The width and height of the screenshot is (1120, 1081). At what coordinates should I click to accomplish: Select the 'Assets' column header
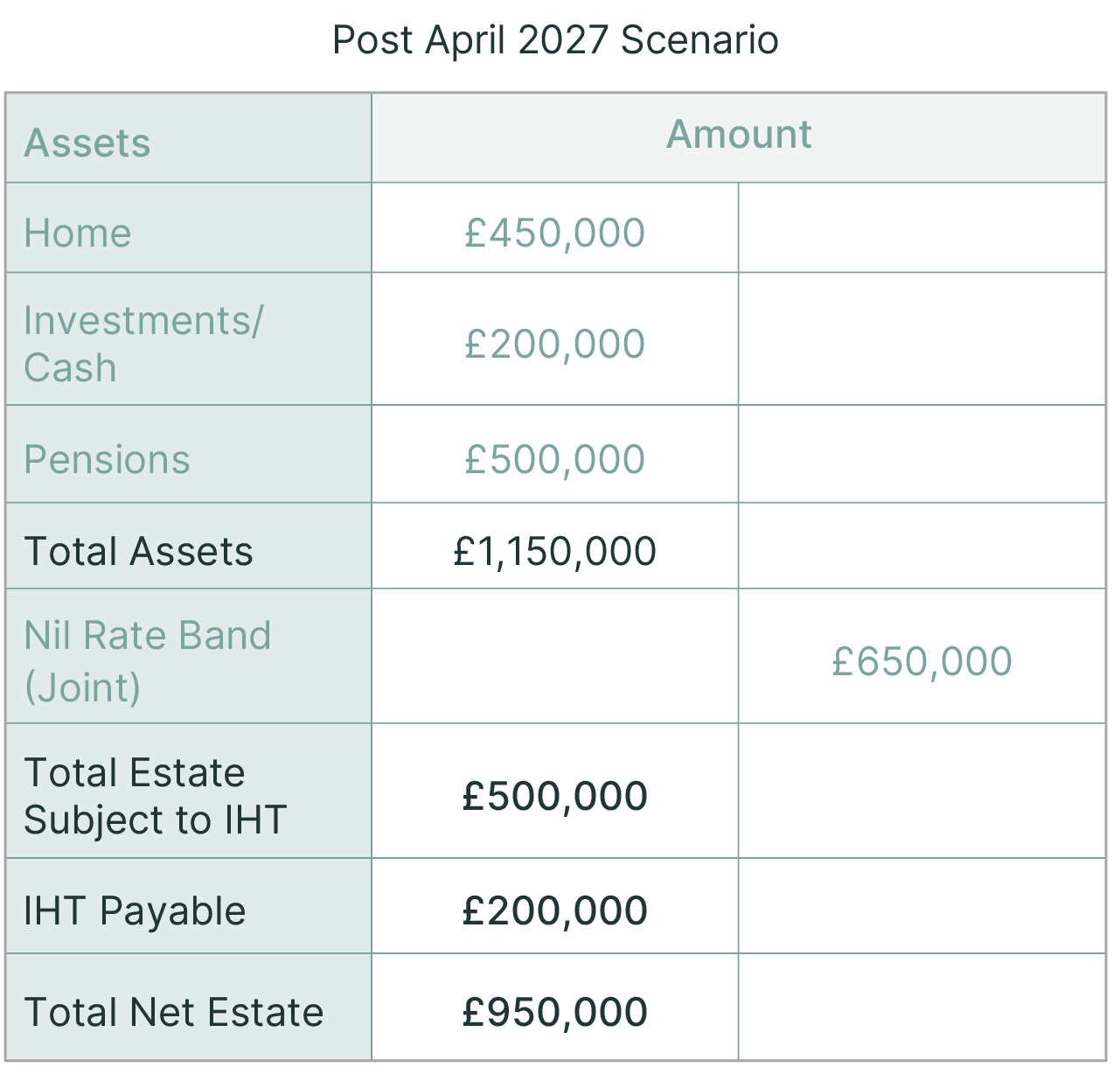click(87, 143)
